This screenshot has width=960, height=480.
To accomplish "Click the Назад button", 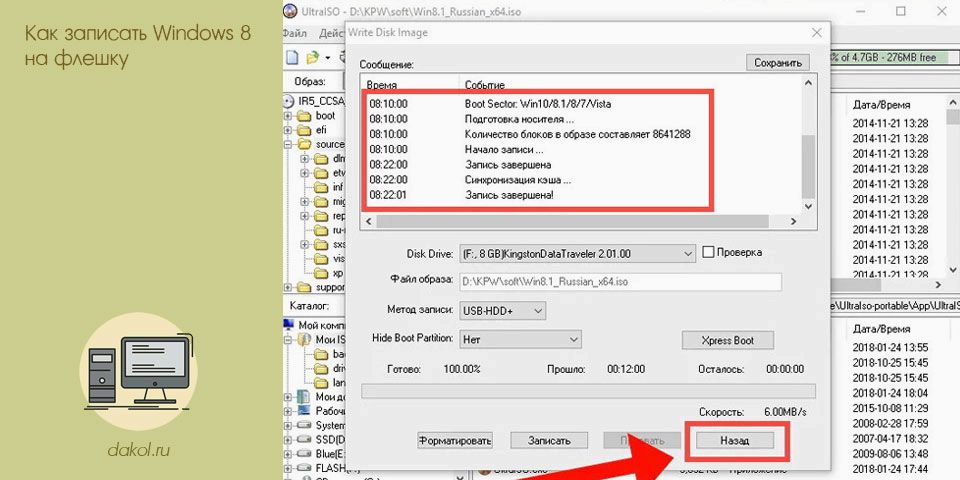I will pos(735,440).
